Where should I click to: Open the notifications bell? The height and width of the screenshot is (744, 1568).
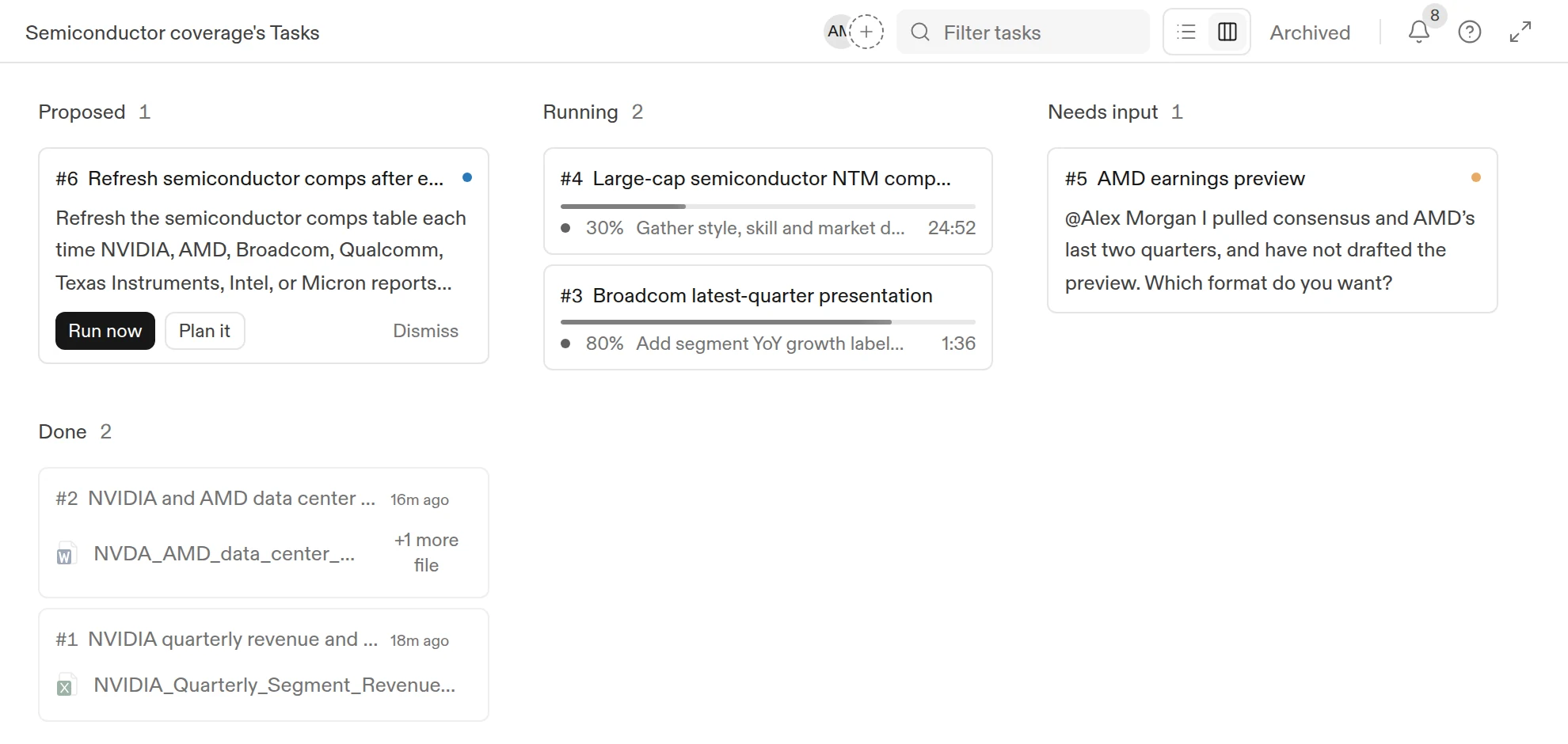tap(1418, 32)
